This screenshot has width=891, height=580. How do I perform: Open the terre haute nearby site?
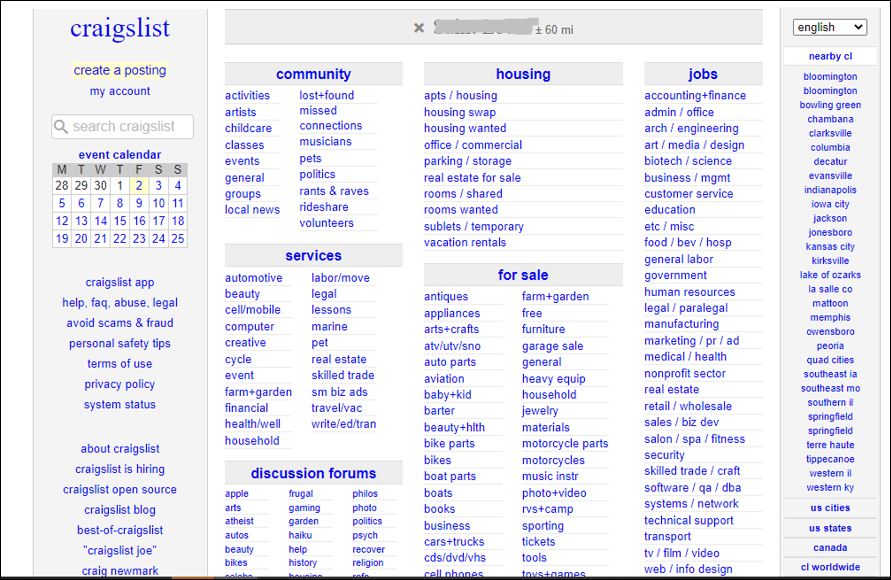click(830, 445)
